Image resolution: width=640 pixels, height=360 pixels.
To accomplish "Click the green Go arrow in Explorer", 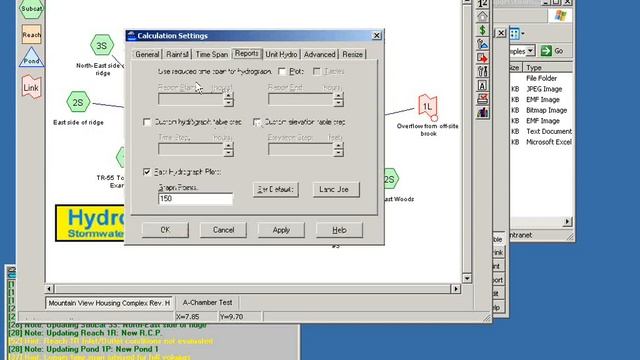I will [547, 51].
